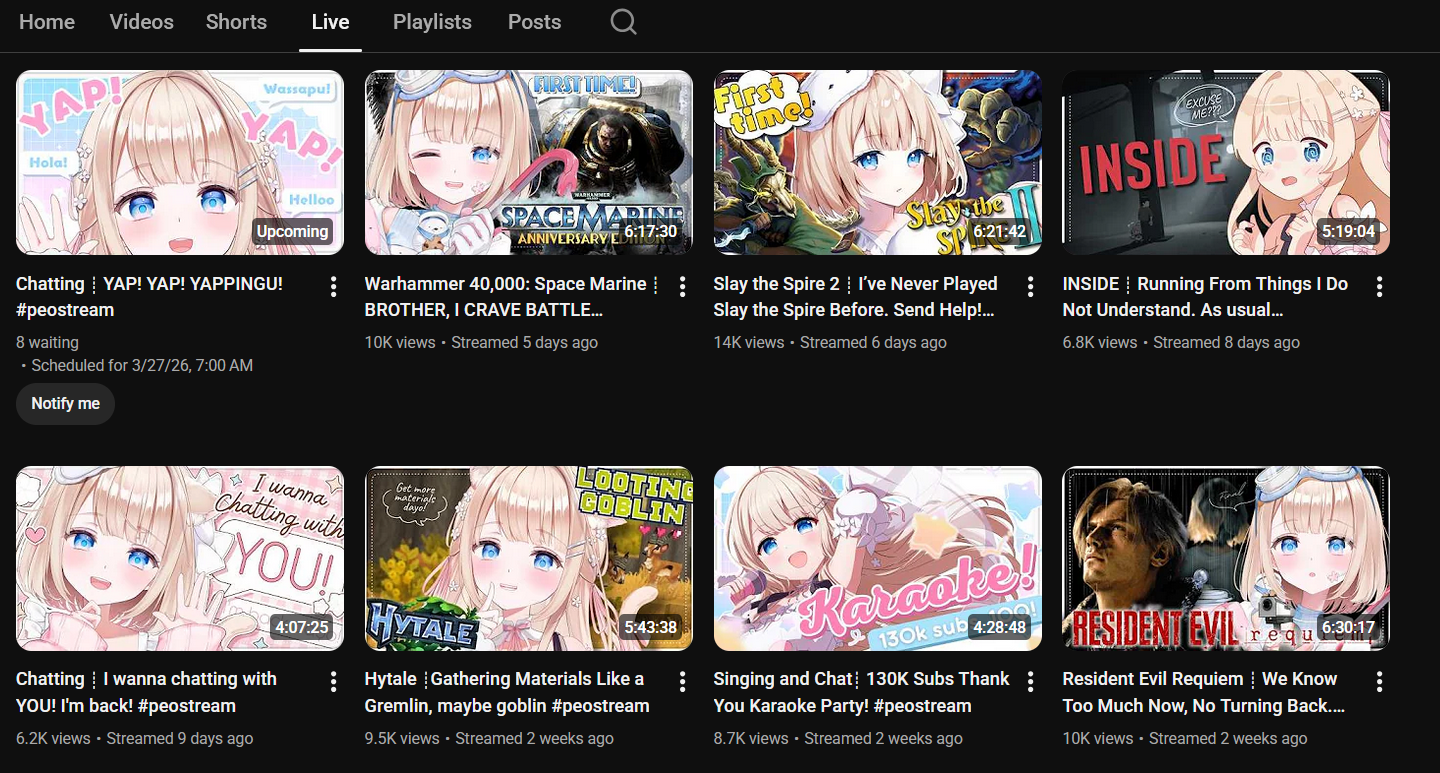Open the Slay the Spire 2 title link
1440x773 pixels.
pos(855,297)
